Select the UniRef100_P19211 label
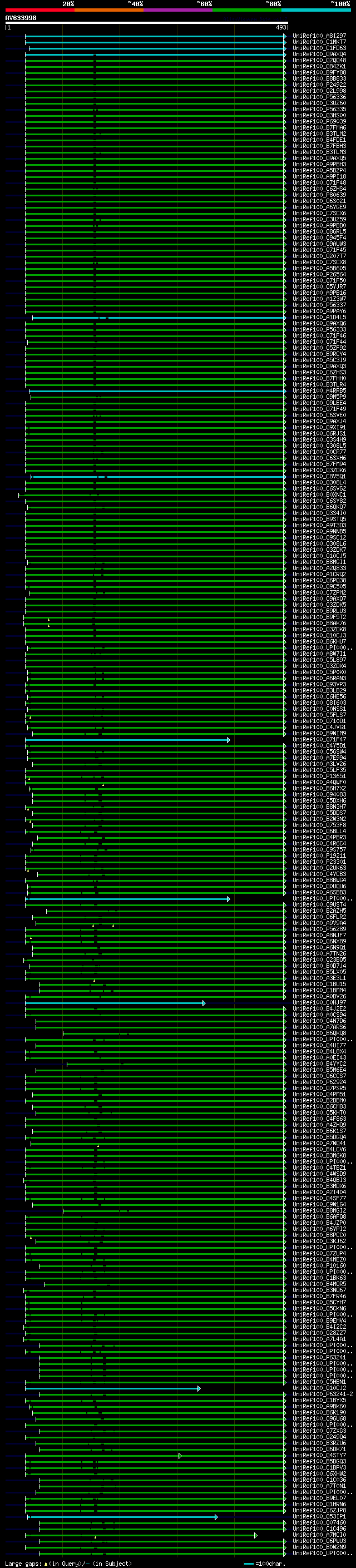The image size is (356, 1568). pyautogui.click(x=319, y=856)
